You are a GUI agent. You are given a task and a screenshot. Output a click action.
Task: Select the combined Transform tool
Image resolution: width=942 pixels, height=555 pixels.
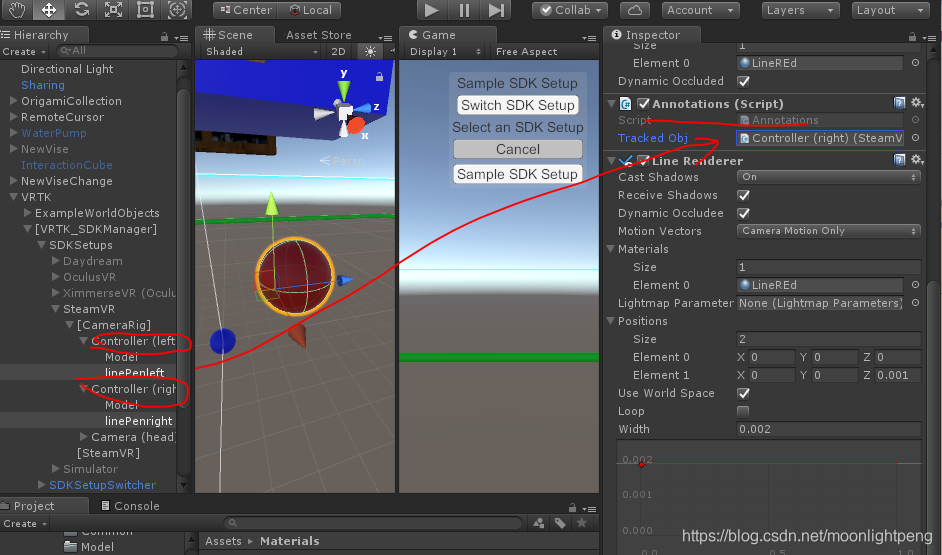point(177,10)
